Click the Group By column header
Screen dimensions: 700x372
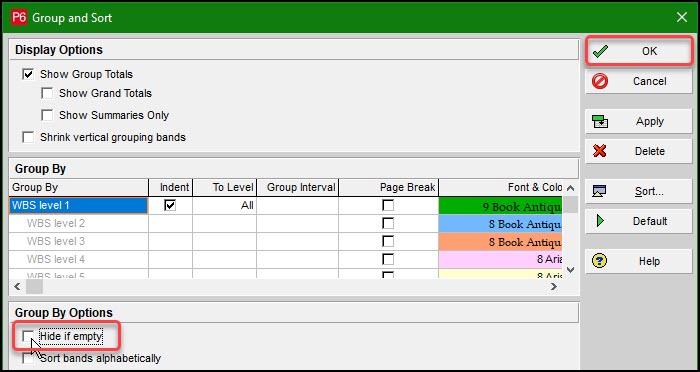point(79,187)
